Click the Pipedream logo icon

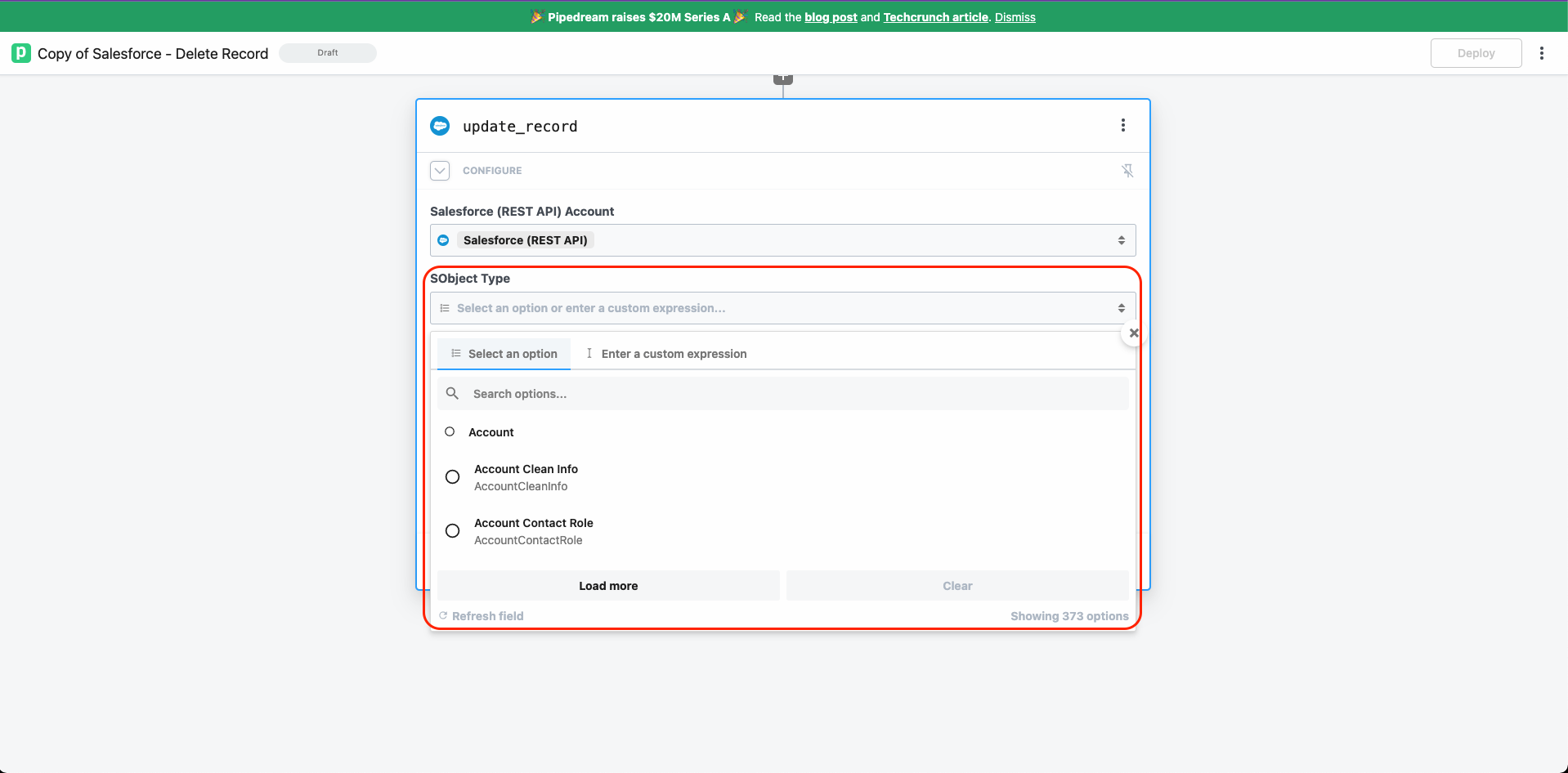pyautogui.click(x=21, y=52)
